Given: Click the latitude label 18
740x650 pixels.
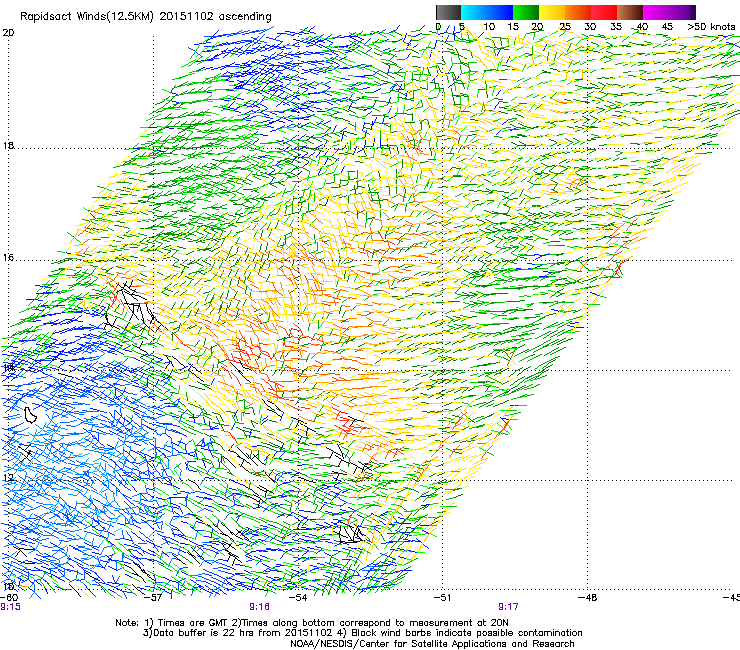Looking at the screenshot, I should pyautogui.click(x=8, y=146).
